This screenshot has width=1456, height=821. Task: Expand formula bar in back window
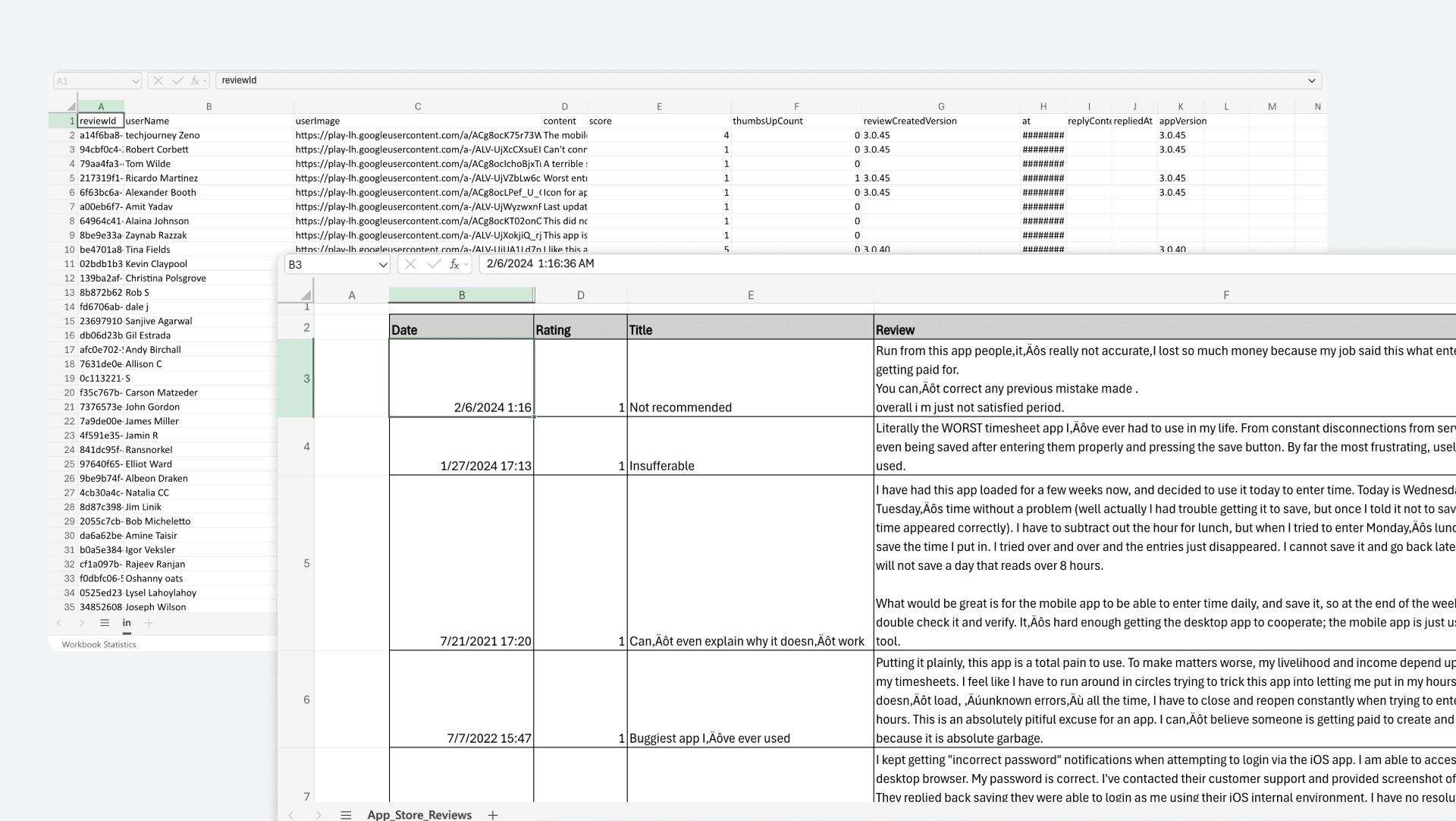coord(1311,80)
